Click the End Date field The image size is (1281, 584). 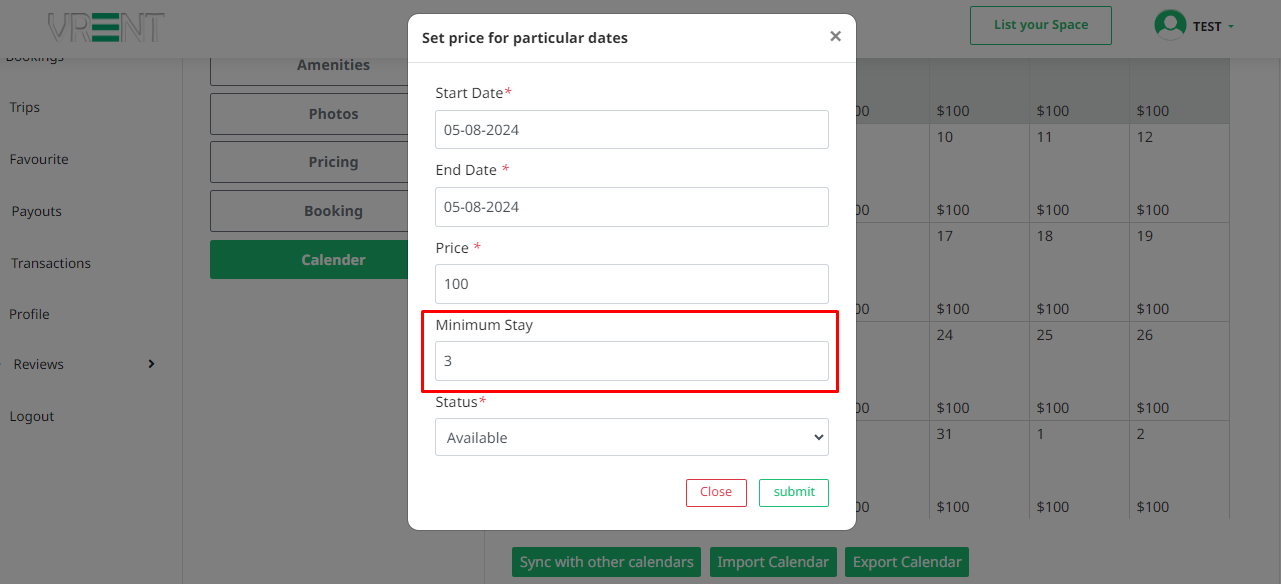(x=631, y=207)
